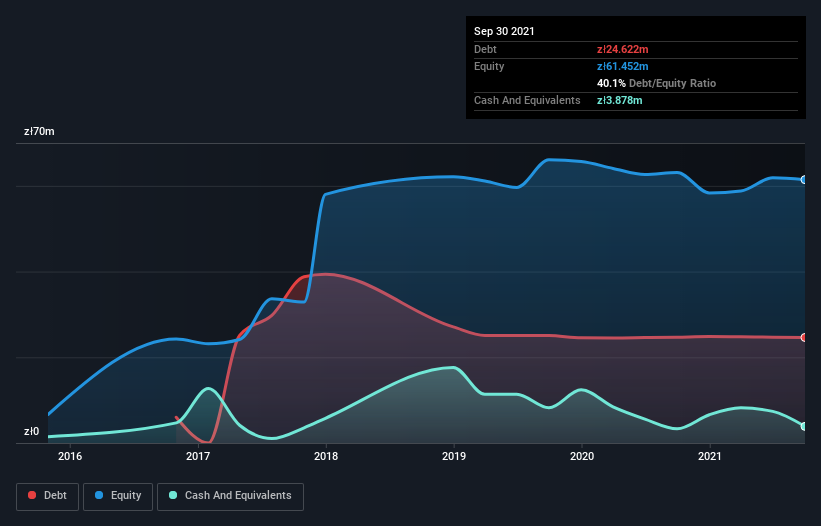
Task: Click the Sep 30 2021 tooltip date
Action: click(504, 31)
